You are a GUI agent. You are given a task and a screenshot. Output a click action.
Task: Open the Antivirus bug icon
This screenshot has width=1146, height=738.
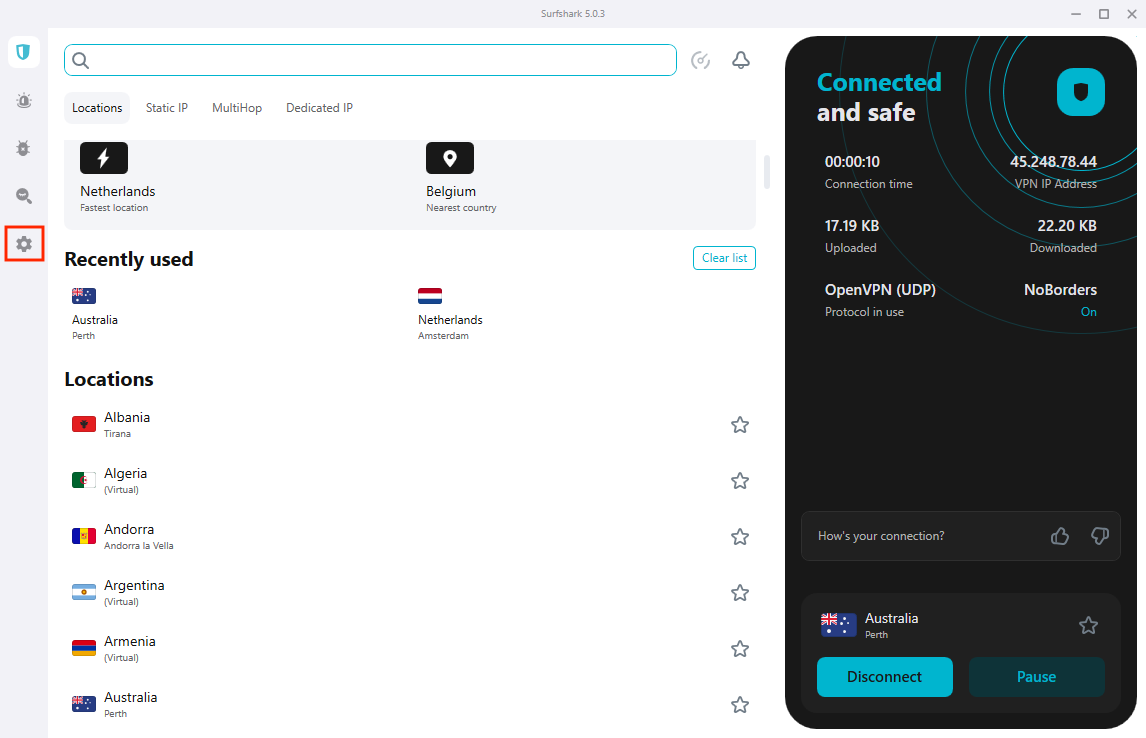coord(24,148)
